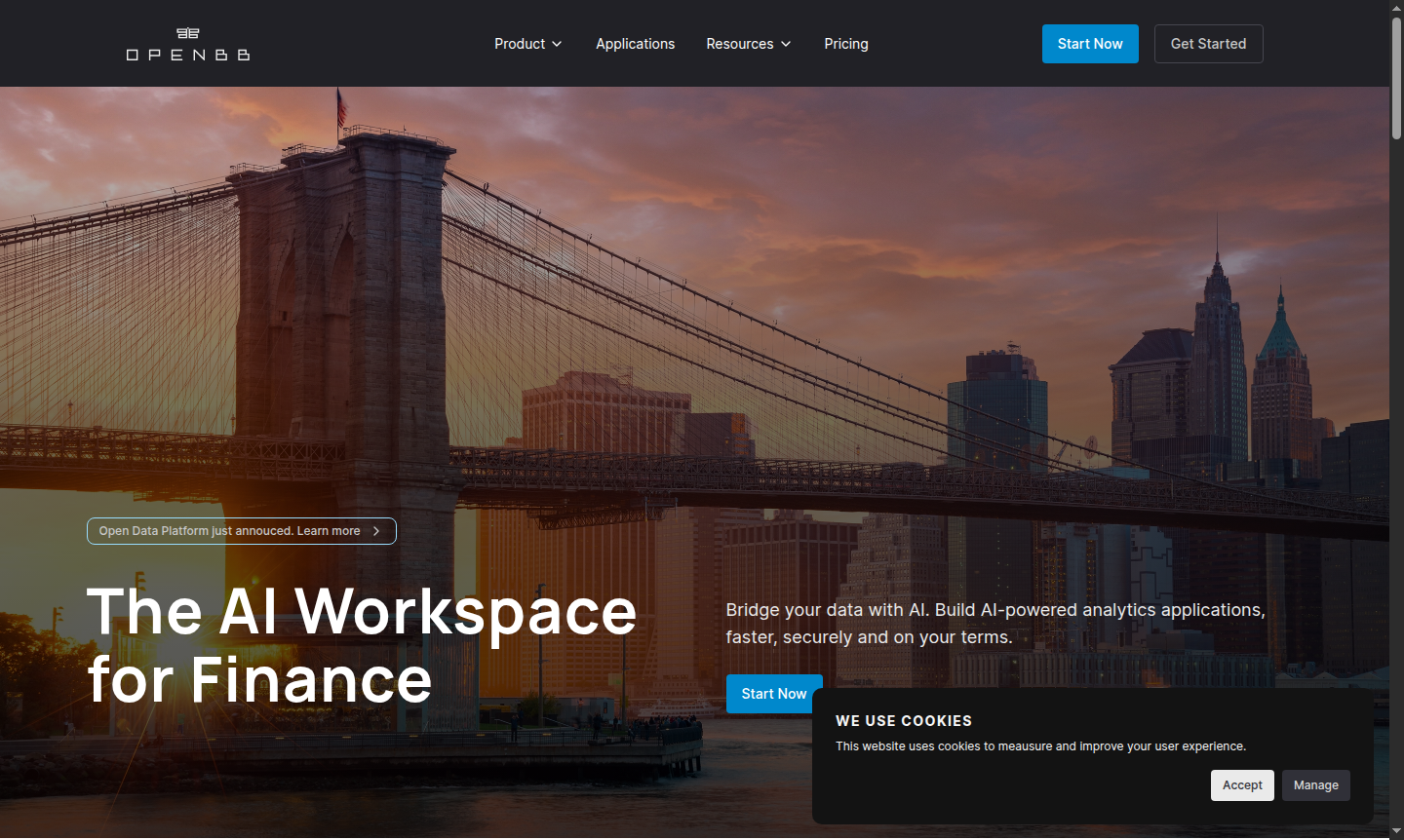Open the Product menu

(x=520, y=44)
